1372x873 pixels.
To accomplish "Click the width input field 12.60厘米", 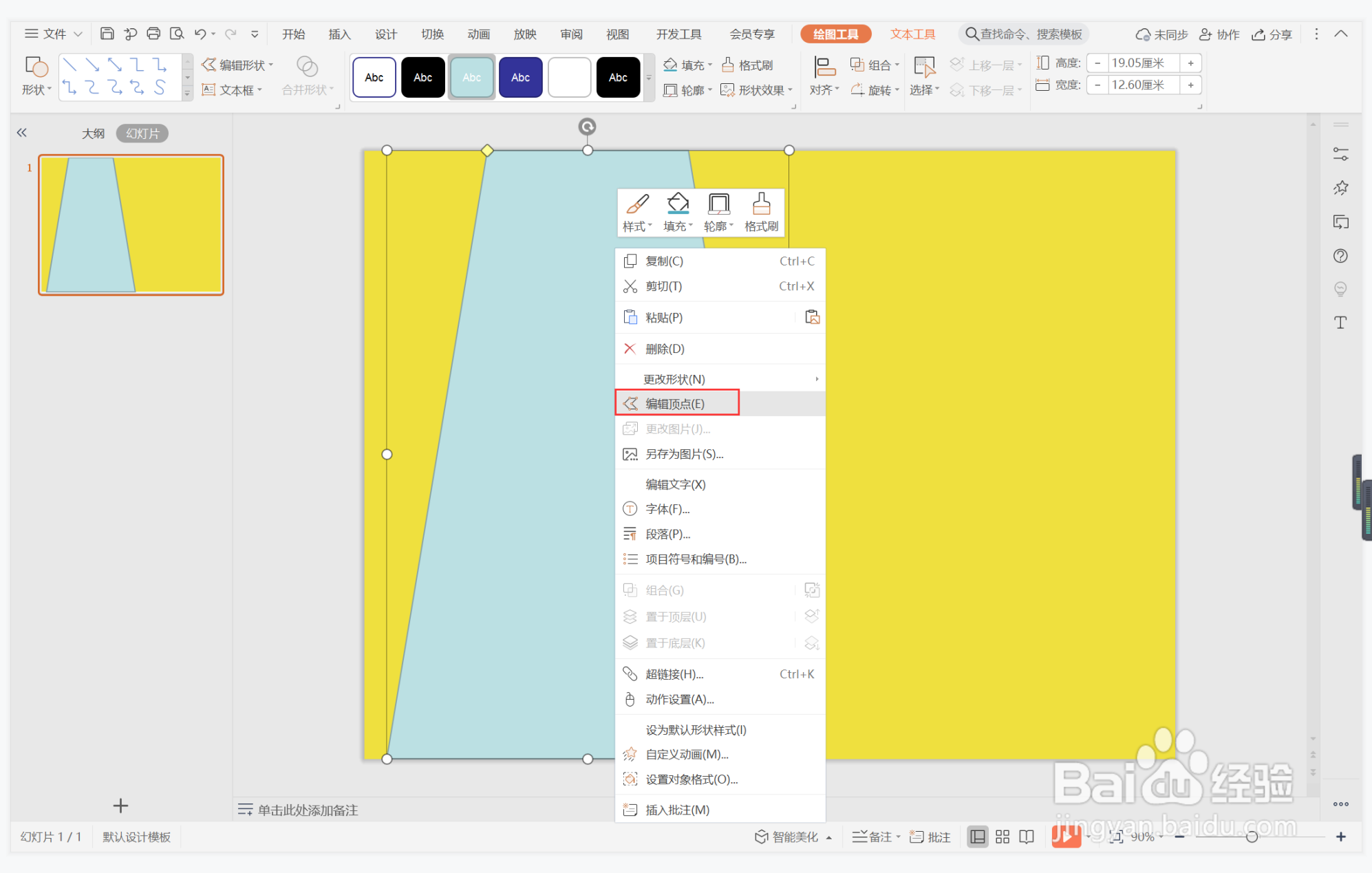I will pos(1143,85).
